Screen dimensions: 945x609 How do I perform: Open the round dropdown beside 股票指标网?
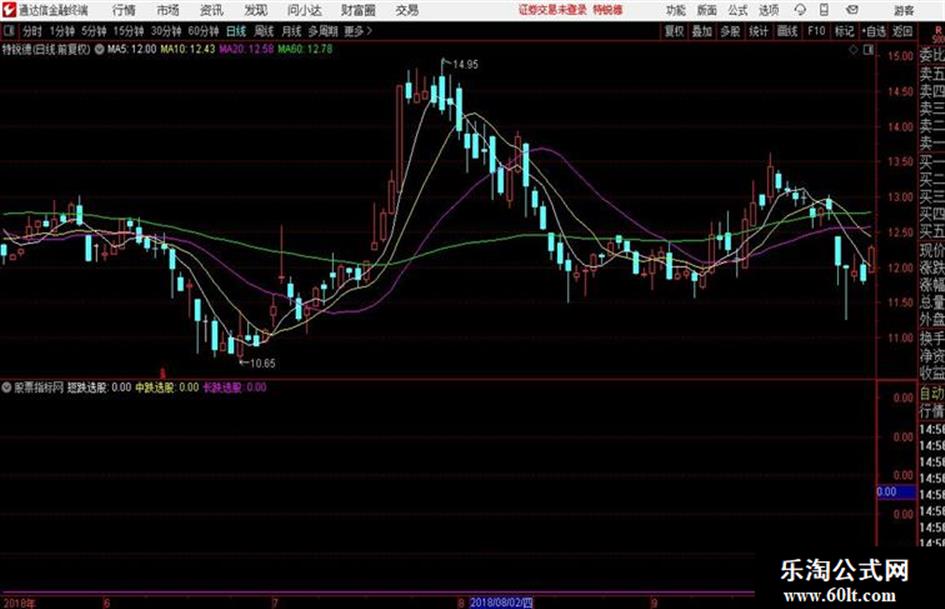pyautogui.click(x=7, y=387)
